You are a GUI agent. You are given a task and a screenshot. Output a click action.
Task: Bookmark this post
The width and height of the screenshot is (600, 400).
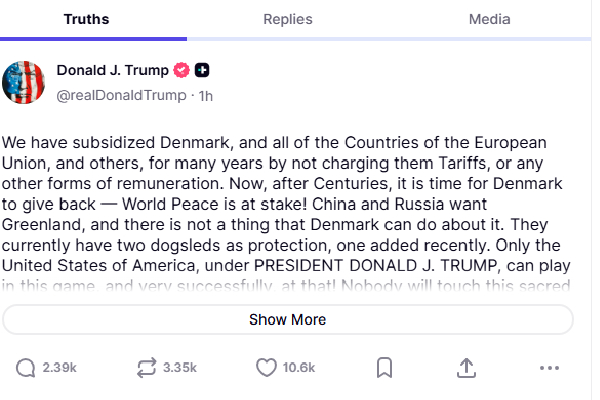pyautogui.click(x=384, y=368)
